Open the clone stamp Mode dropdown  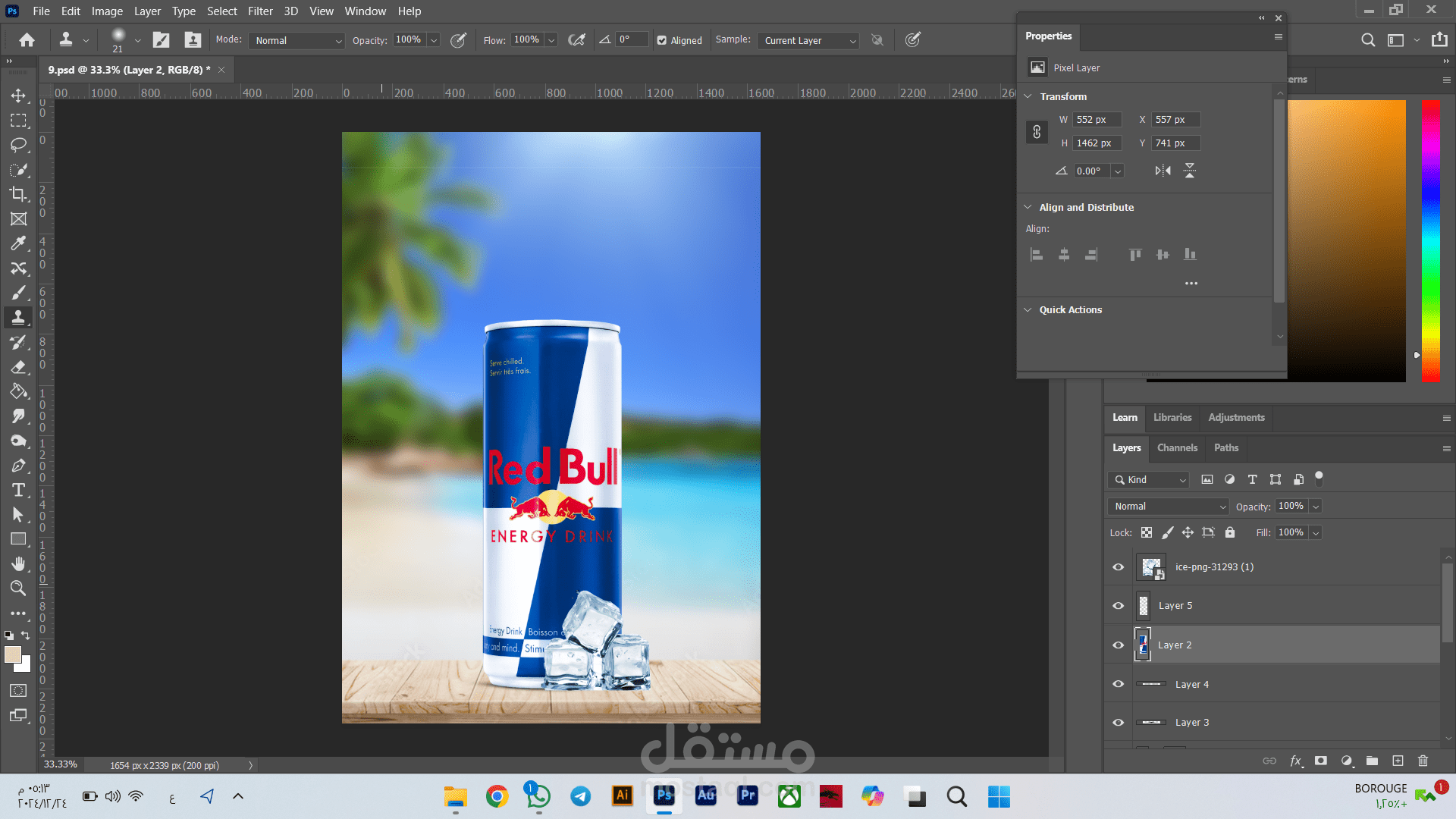coord(297,41)
